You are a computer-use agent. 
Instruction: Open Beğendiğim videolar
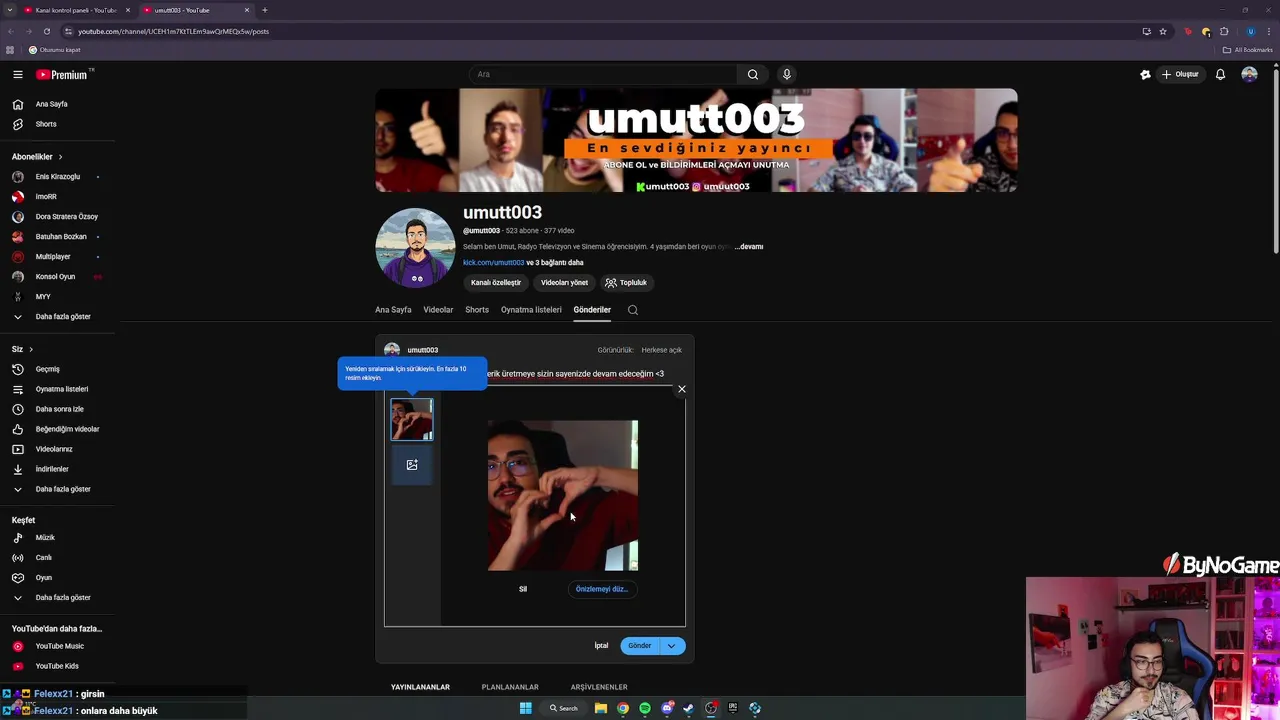pos(67,429)
